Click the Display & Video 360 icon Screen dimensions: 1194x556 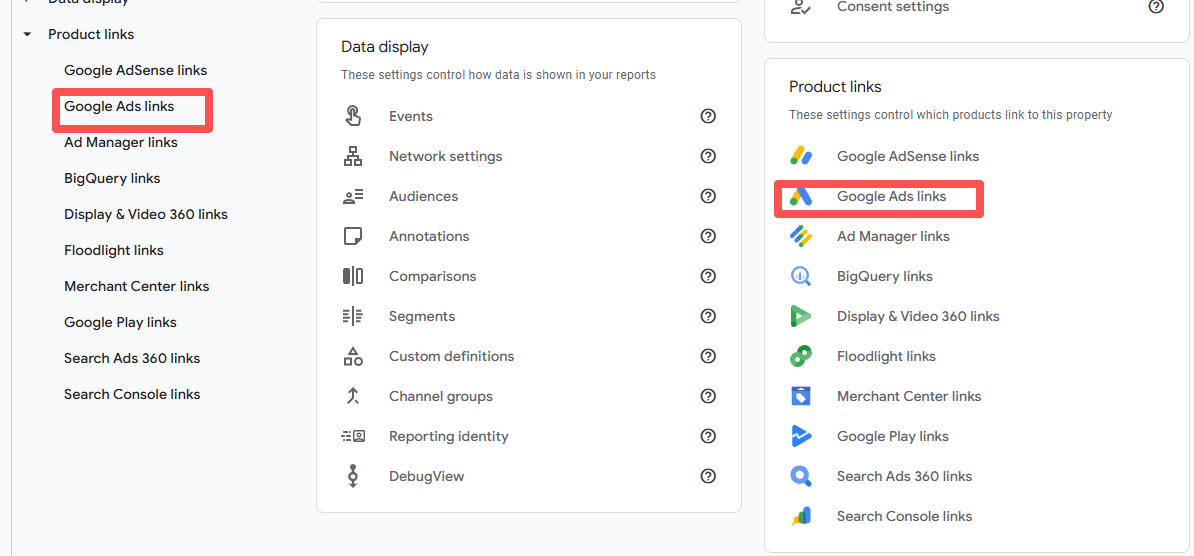coord(801,316)
